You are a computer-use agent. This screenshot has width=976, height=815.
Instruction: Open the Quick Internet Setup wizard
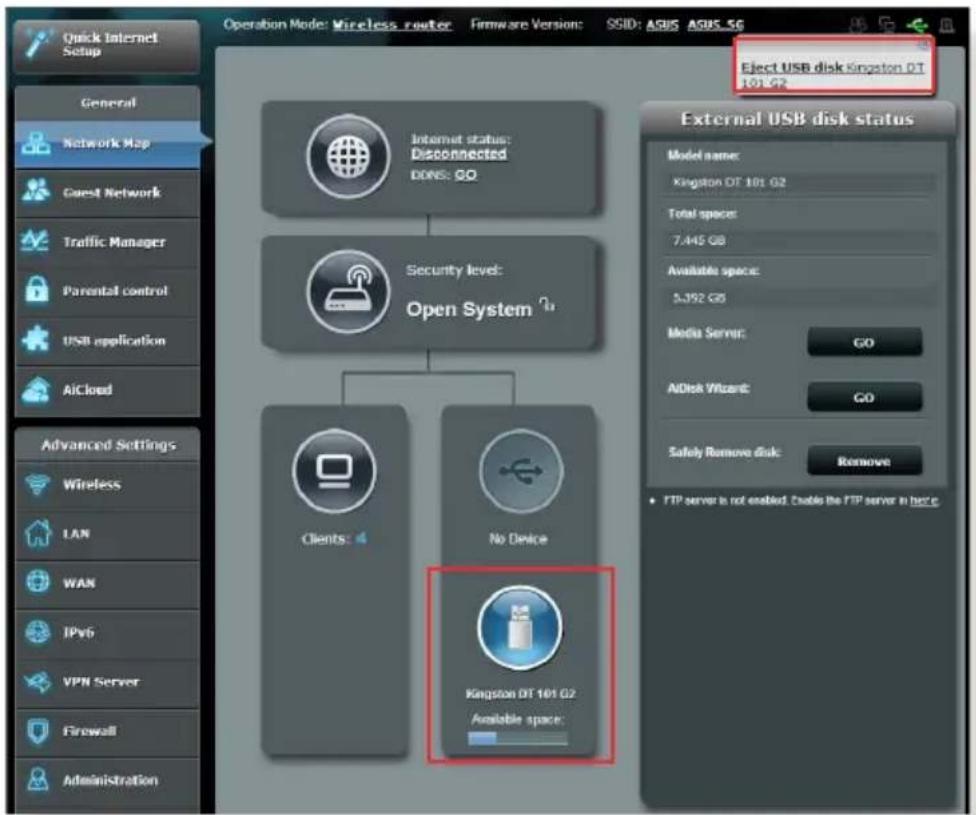[107, 46]
